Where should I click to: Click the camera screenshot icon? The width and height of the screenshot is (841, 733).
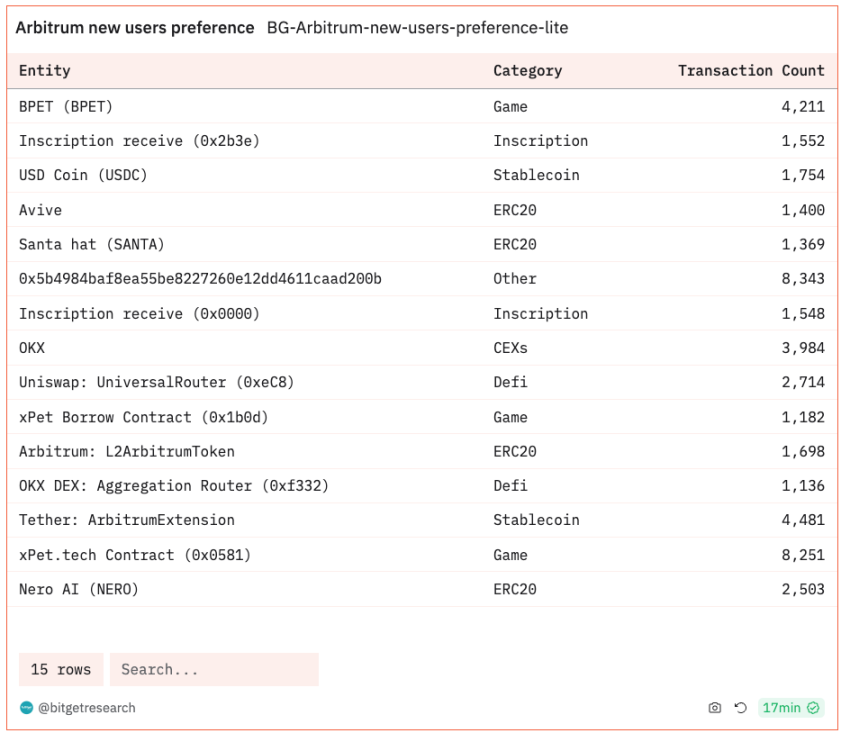pos(714,708)
